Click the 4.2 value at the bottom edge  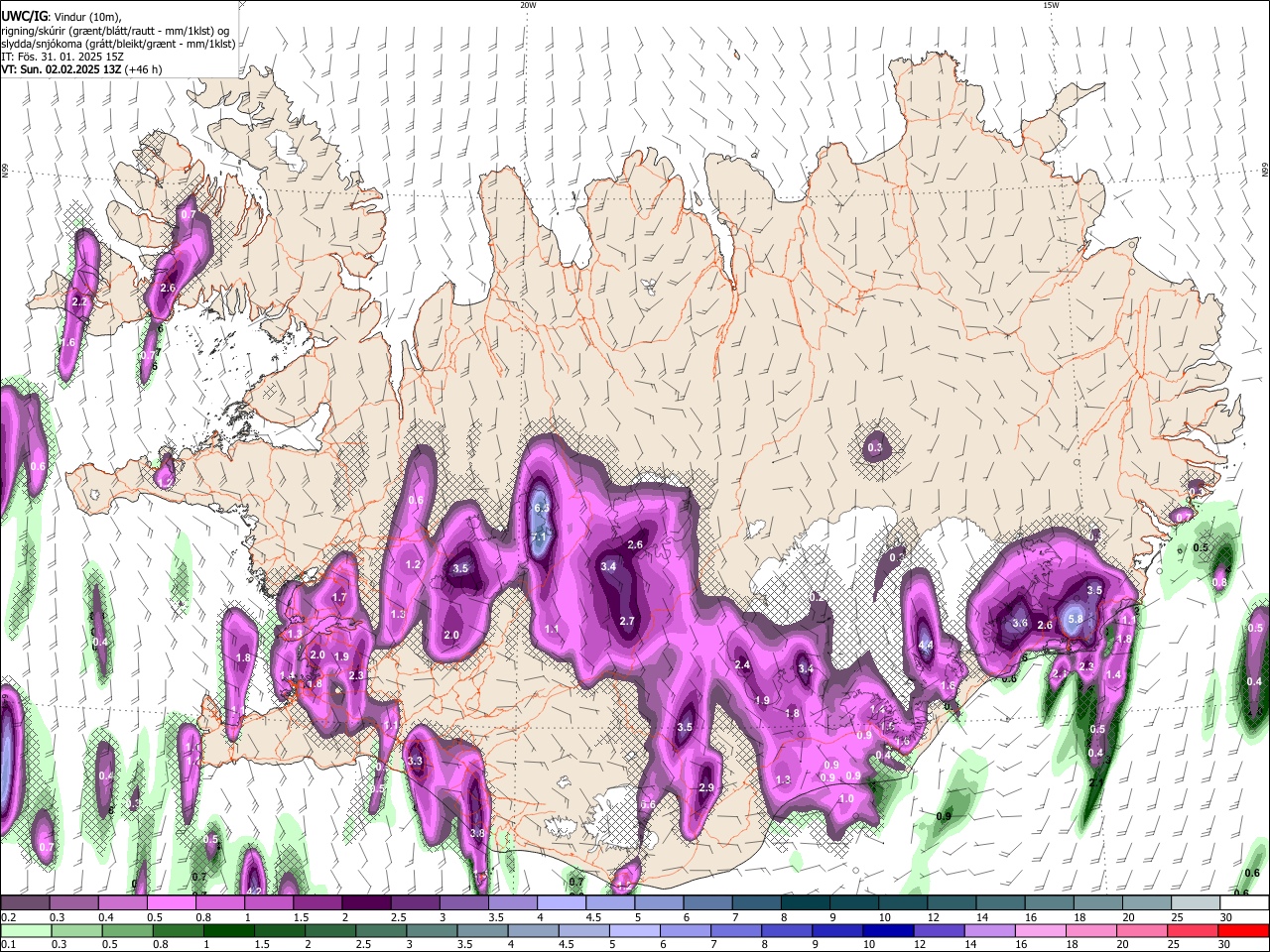[253, 891]
